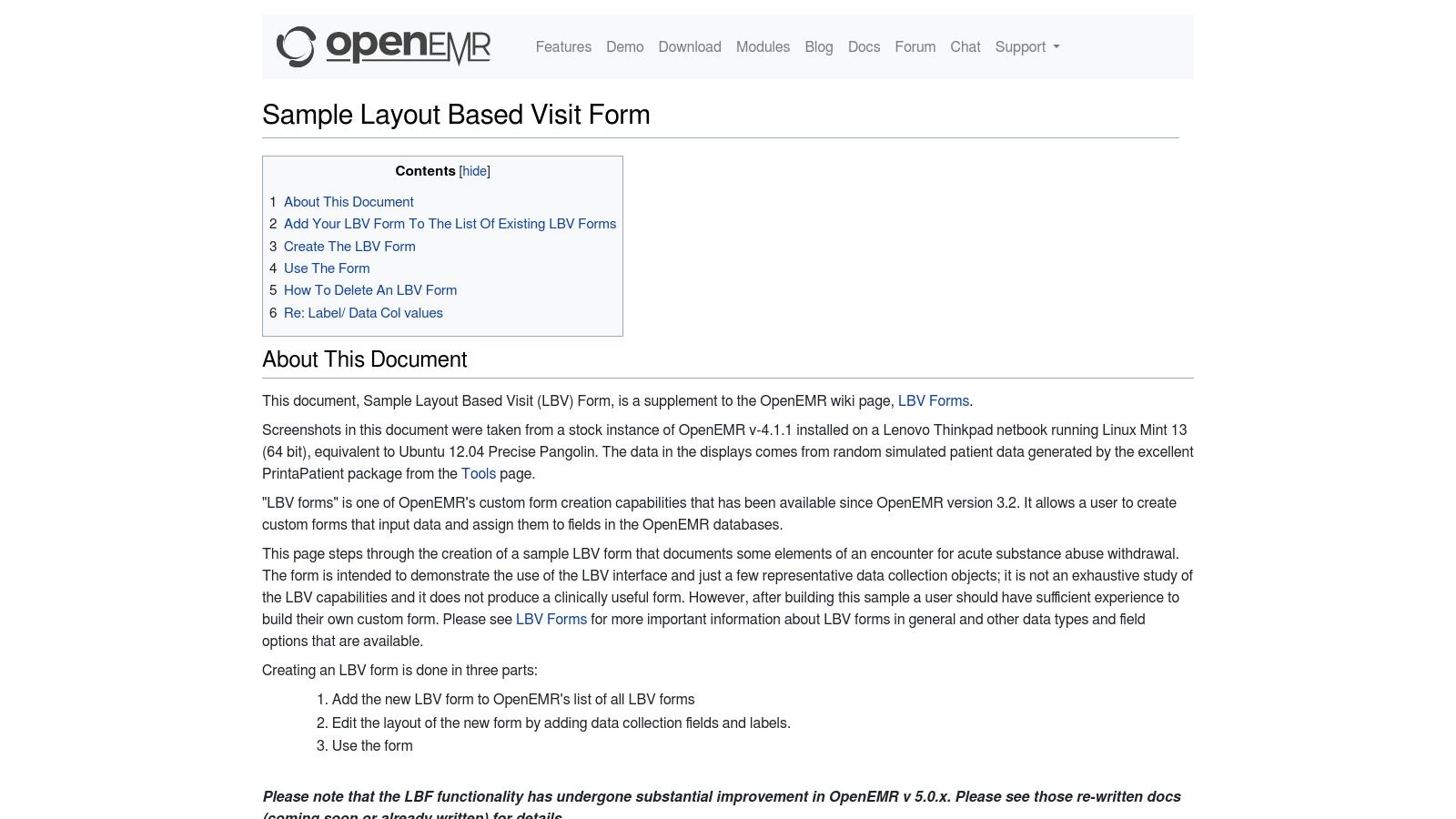This screenshot has height=819, width=1456.
Task: Open the Features menu item
Action: tap(563, 46)
